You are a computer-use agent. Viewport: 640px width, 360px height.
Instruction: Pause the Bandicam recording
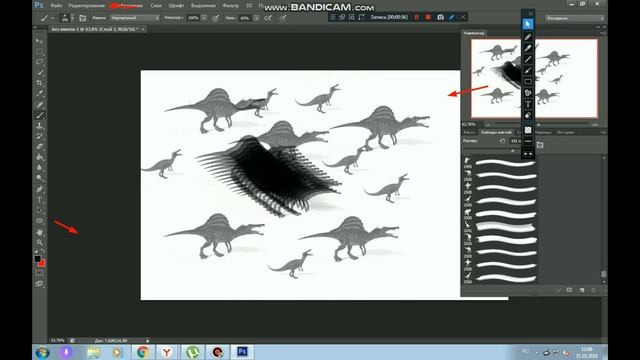point(417,17)
